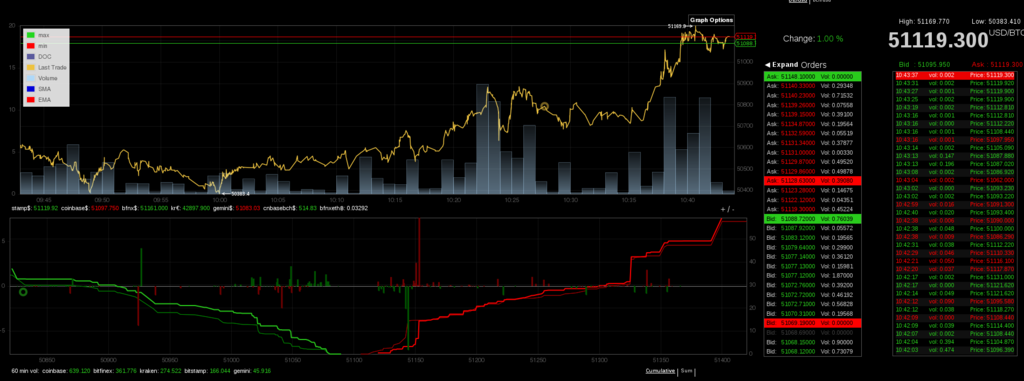
Task: Click the Low: 50383.410 label
Action: pyautogui.click(x=997, y=22)
